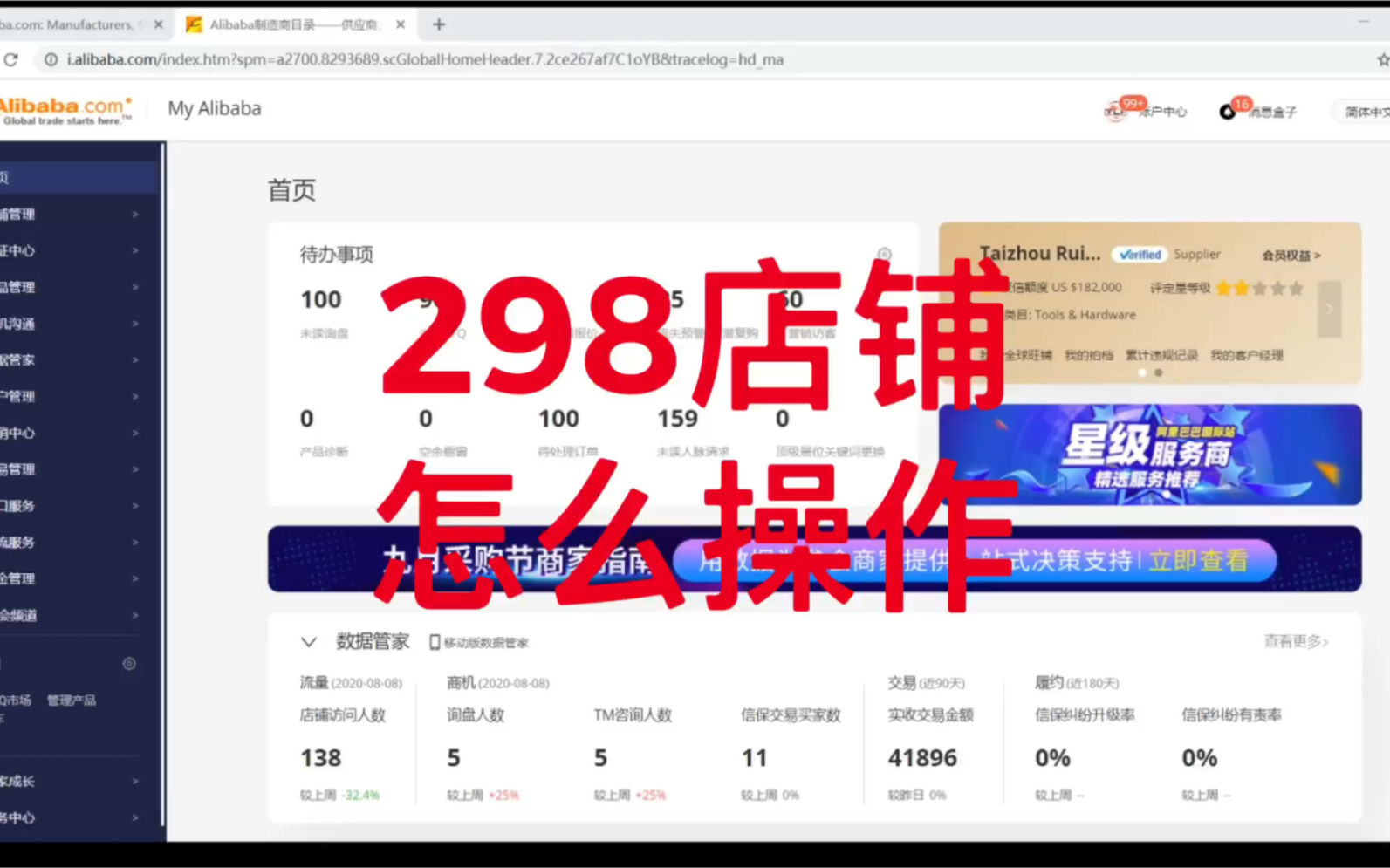Click sidebar shortcut settings gear icon
The height and width of the screenshot is (868, 1390).
(129, 664)
